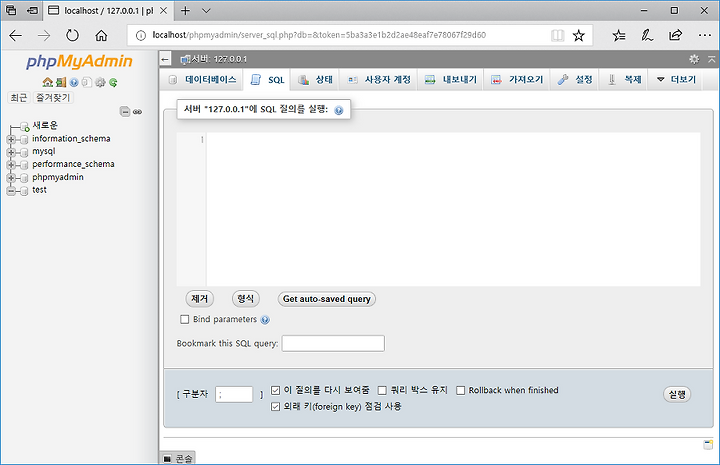This screenshot has width=720, height=465.
Task: Click server 127.0.0.1 breadcrumb link
Action: pos(219,59)
